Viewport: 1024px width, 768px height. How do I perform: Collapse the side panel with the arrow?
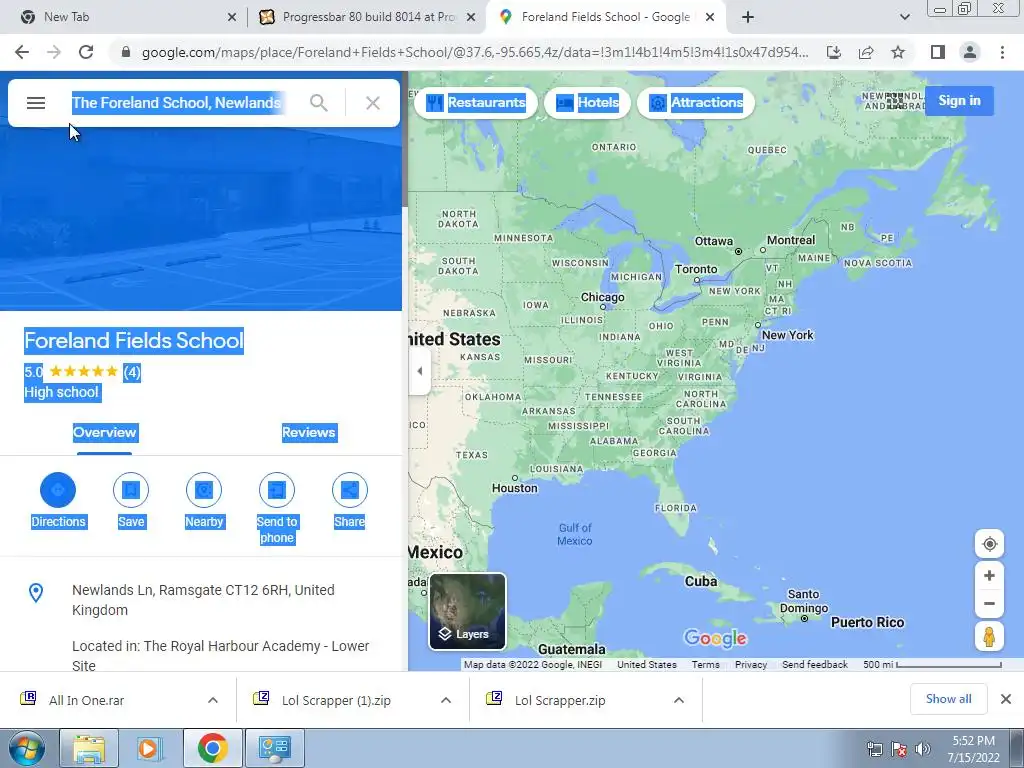click(420, 371)
